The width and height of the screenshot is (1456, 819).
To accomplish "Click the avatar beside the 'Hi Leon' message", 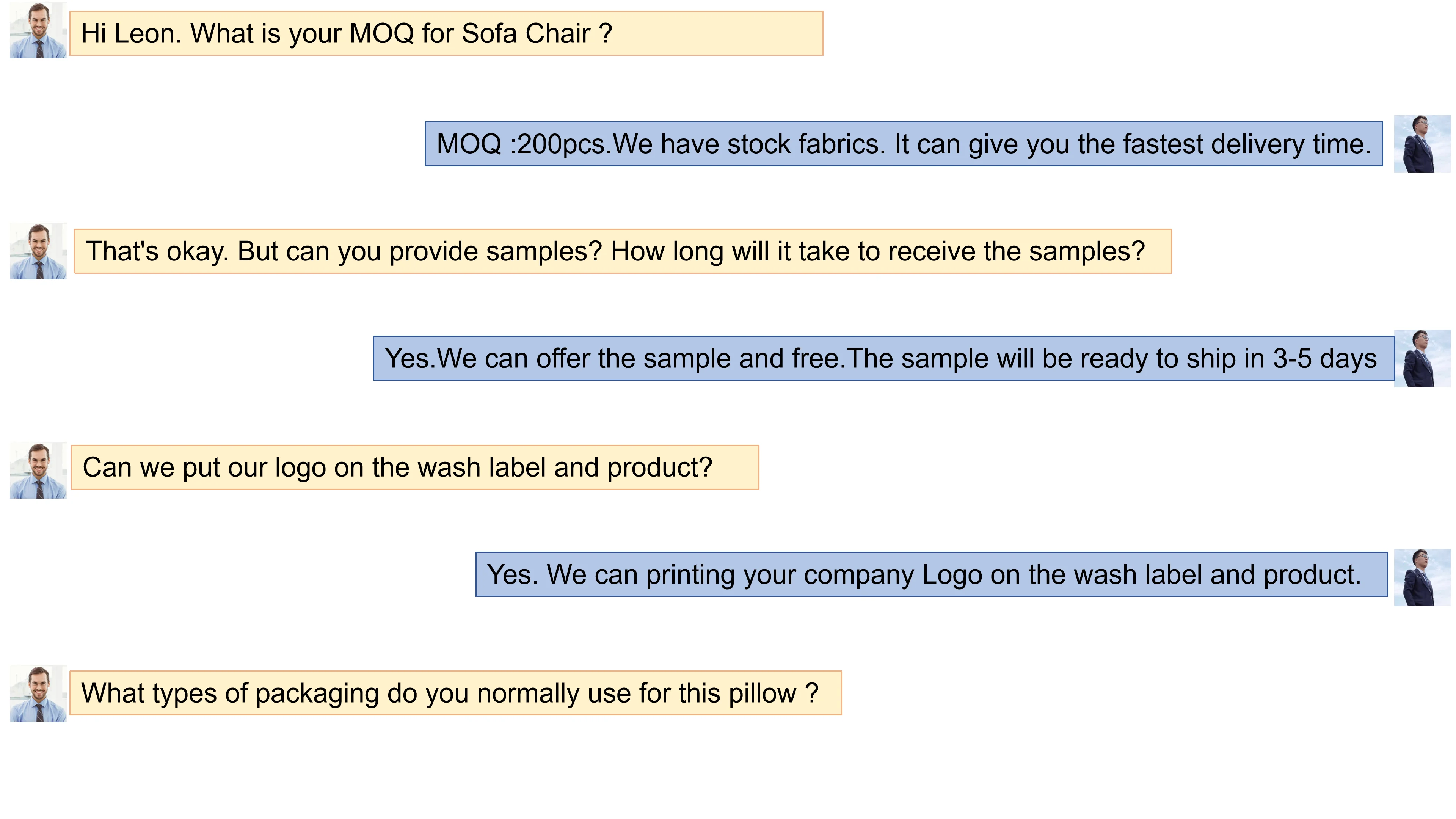I will point(38,30).
